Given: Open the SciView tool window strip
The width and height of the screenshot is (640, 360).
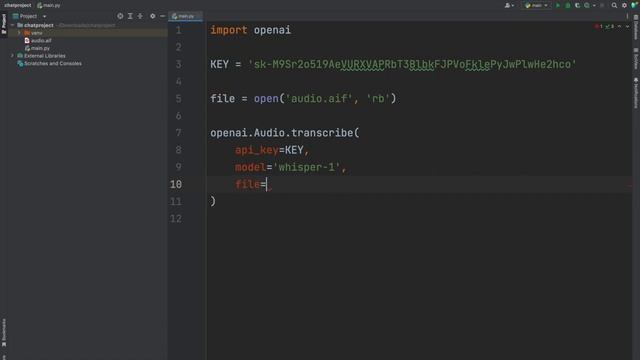Looking at the screenshot, I should [636, 58].
